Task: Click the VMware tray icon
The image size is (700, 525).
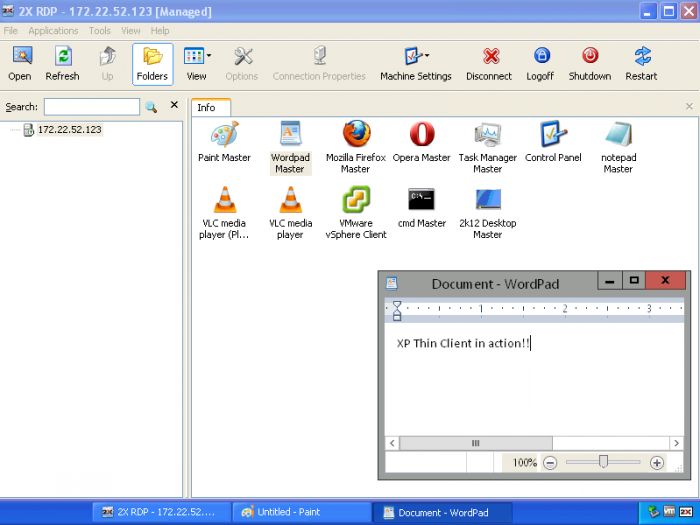Action: 669,512
